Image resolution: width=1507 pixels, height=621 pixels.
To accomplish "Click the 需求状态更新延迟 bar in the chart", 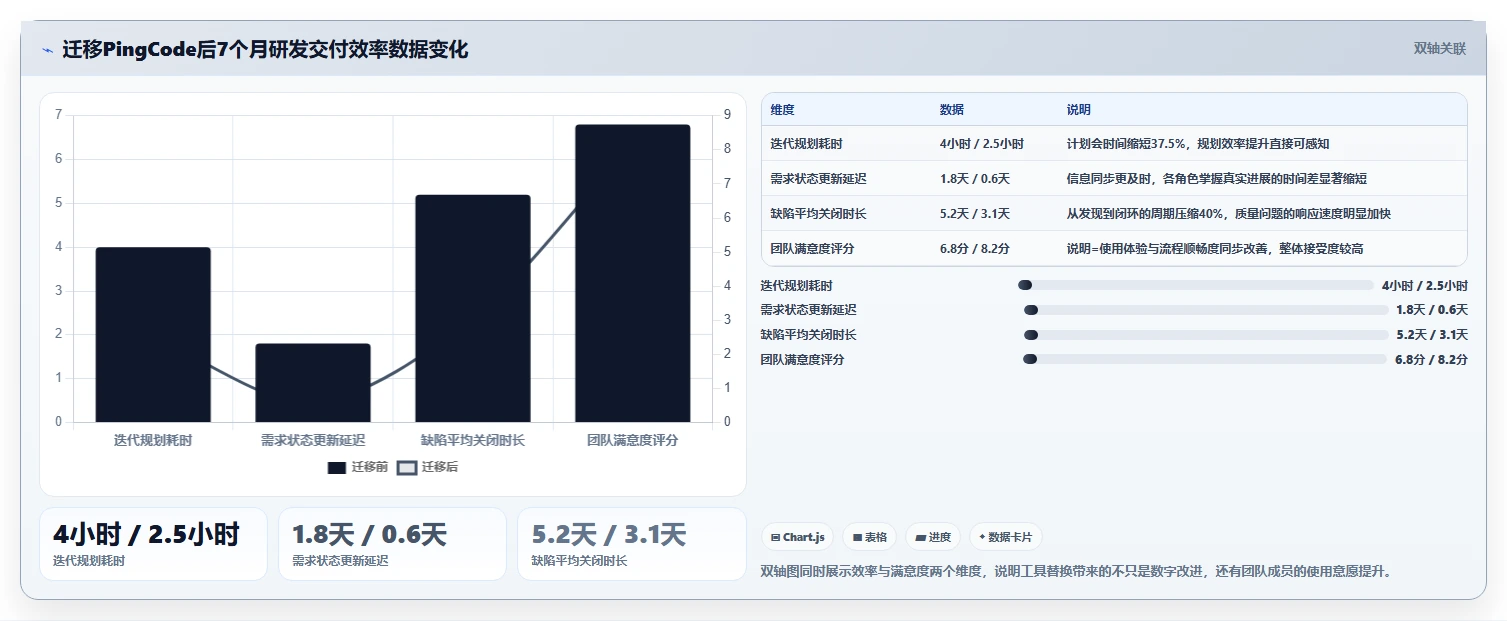I will (x=313, y=383).
